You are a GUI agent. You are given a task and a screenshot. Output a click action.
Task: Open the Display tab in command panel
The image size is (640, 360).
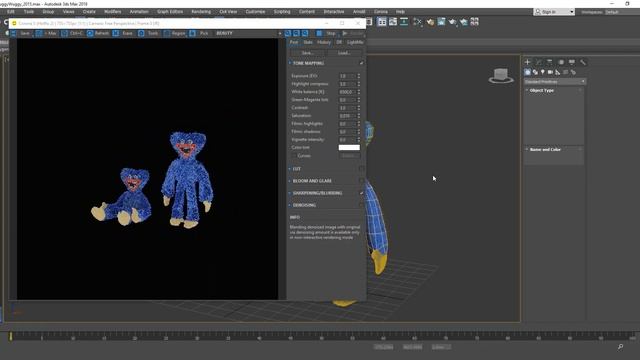[572, 62]
